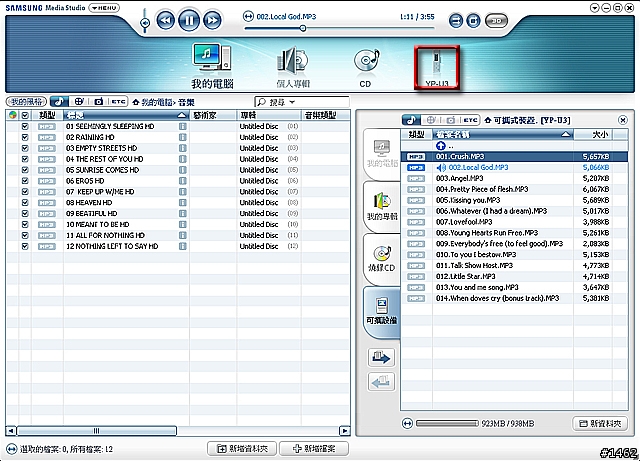
Task: Click the 類型 column header in left list
Action: point(47,116)
